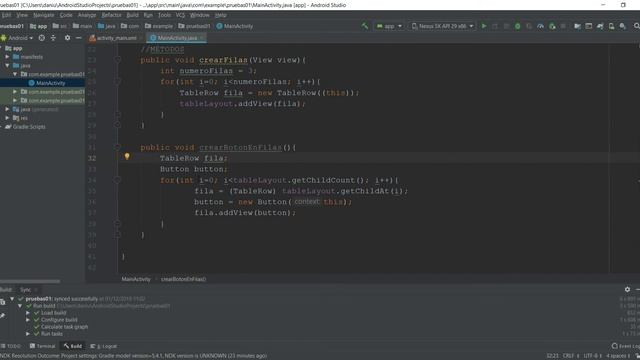Viewport: 640px width, 360px height.
Task: Expand the Load build node
Action: click(28, 313)
